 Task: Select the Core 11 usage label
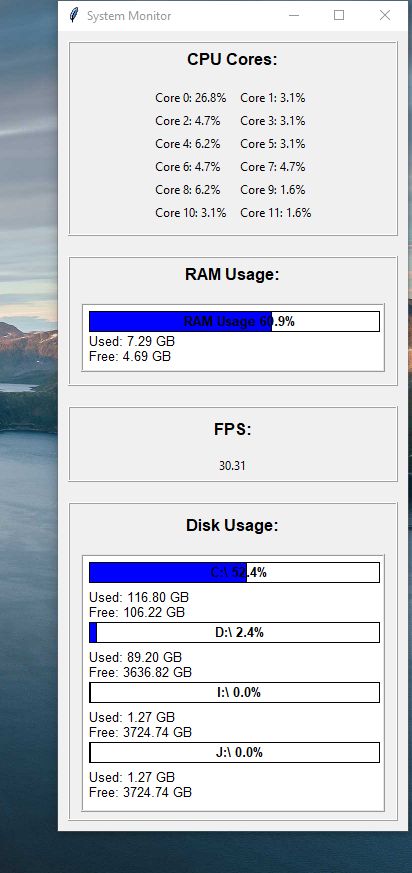[276, 213]
